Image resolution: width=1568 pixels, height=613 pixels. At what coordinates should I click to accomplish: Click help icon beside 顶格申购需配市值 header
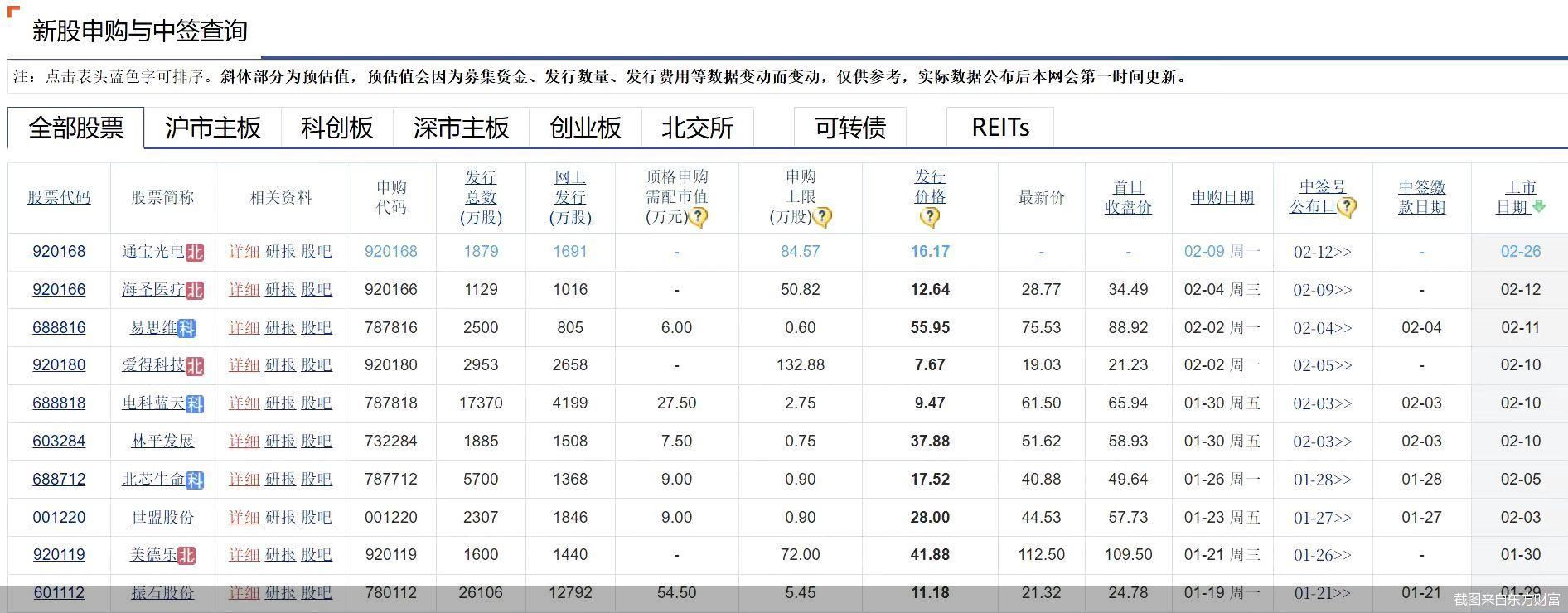(699, 217)
